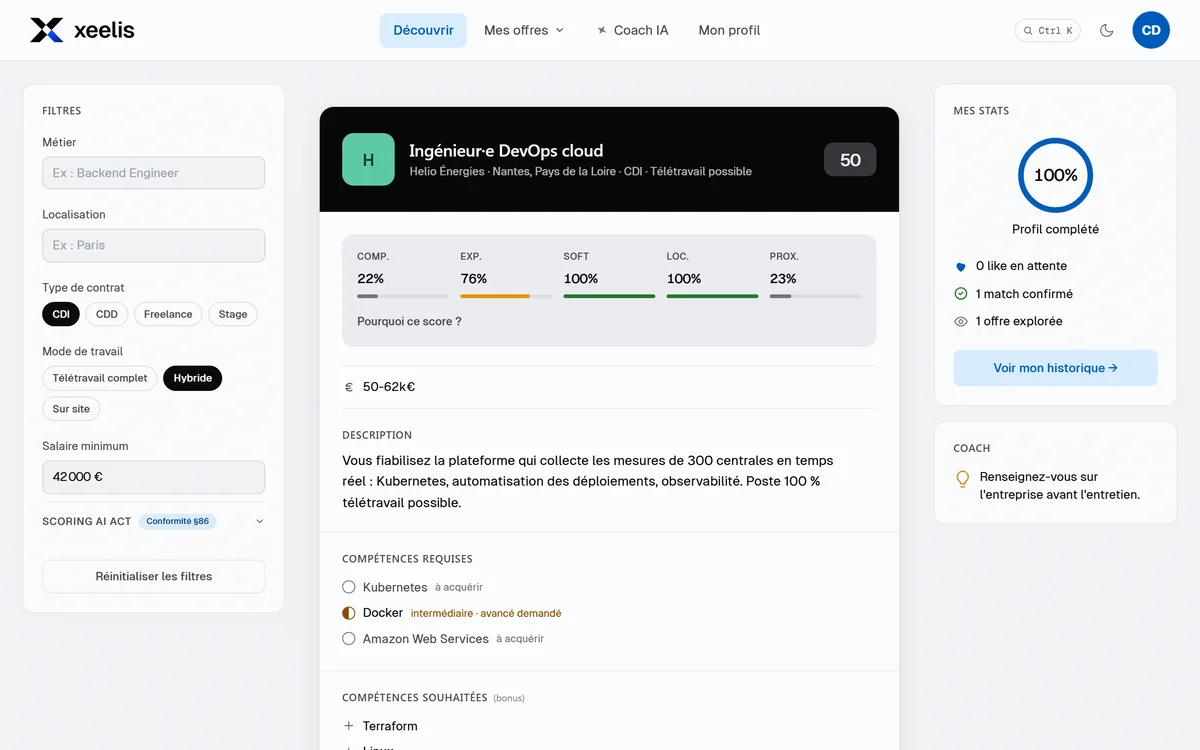The width and height of the screenshot is (1200, 750).
Task: Focus the Métier input field
Action: (154, 173)
